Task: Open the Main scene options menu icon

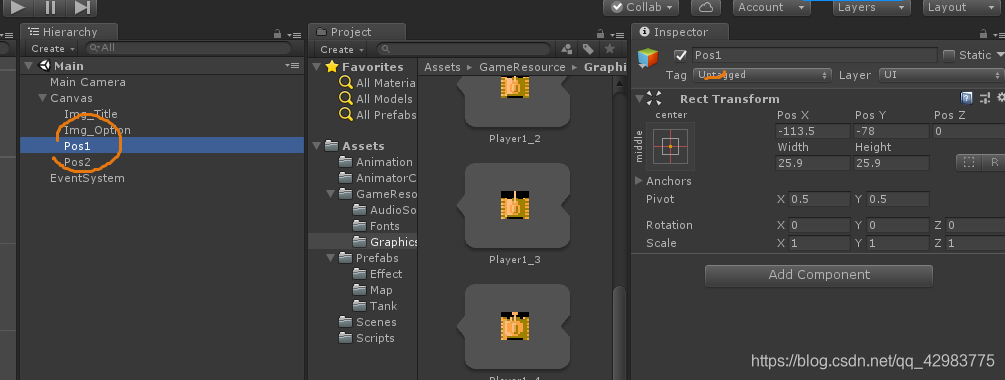Action: click(292, 66)
